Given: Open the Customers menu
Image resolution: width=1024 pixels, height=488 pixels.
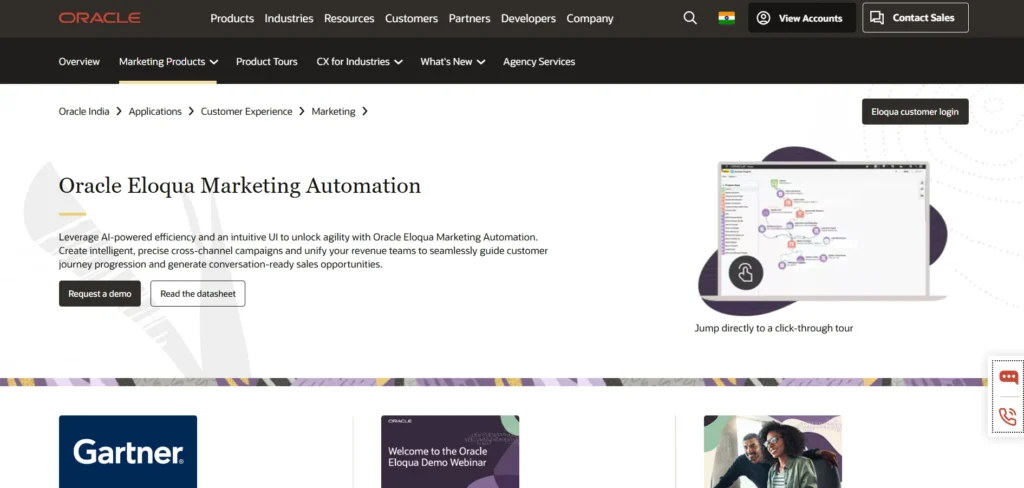Looking at the screenshot, I should (411, 18).
